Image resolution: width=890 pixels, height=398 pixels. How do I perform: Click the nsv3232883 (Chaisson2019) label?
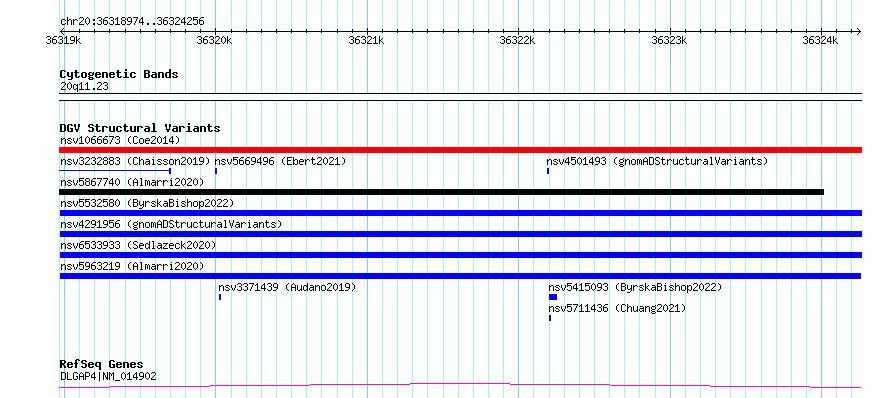[135, 161]
